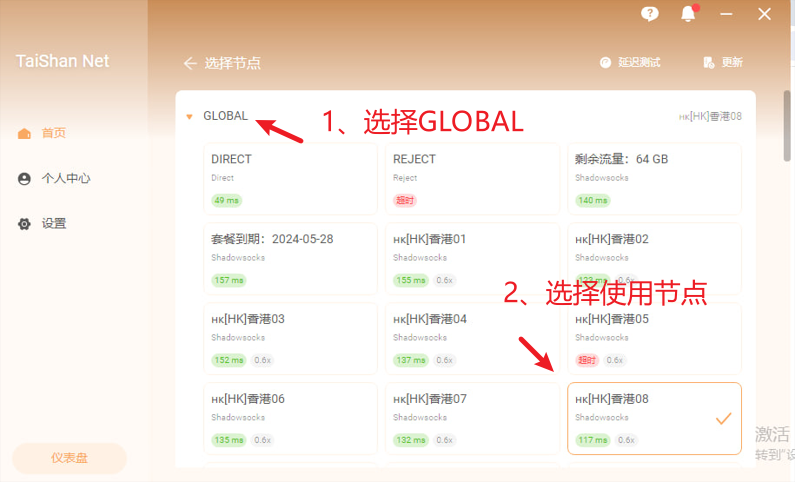Click the 设置 gear icon

pyautogui.click(x=24, y=224)
